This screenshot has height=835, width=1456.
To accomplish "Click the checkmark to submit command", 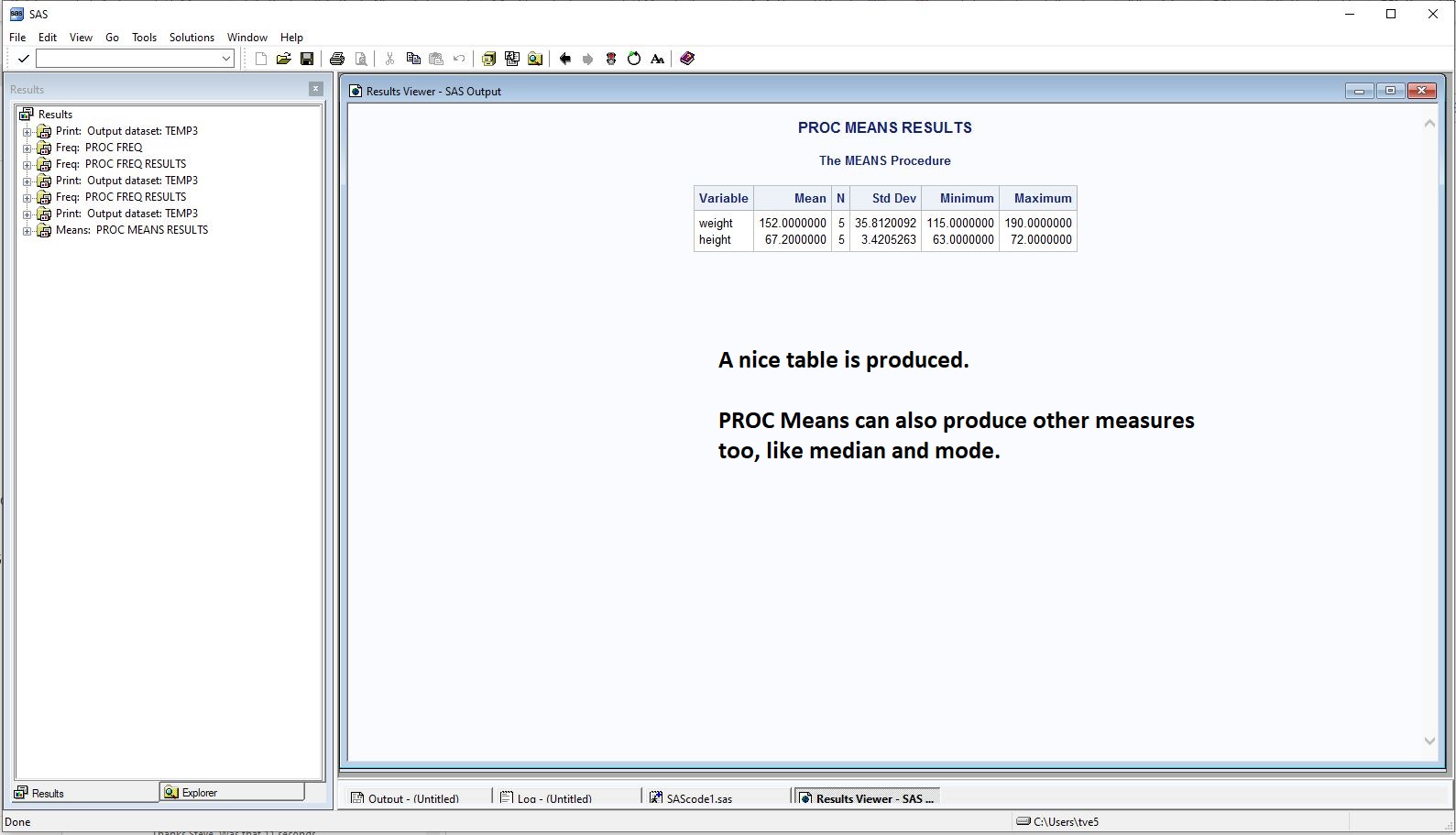I will 23,59.
